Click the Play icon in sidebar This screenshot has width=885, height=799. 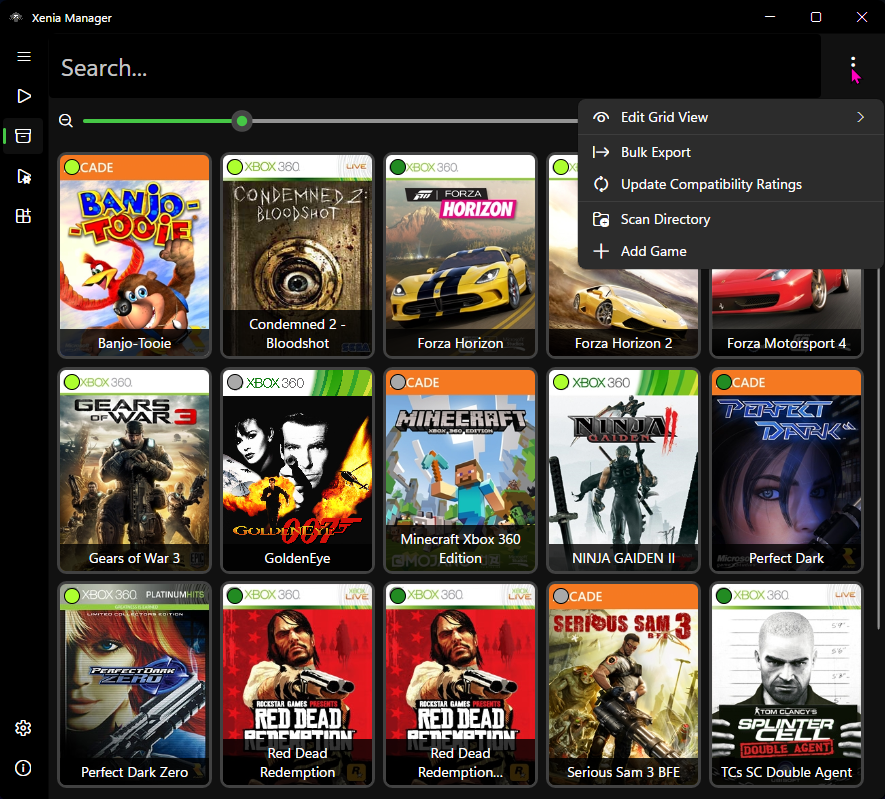coord(24,96)
